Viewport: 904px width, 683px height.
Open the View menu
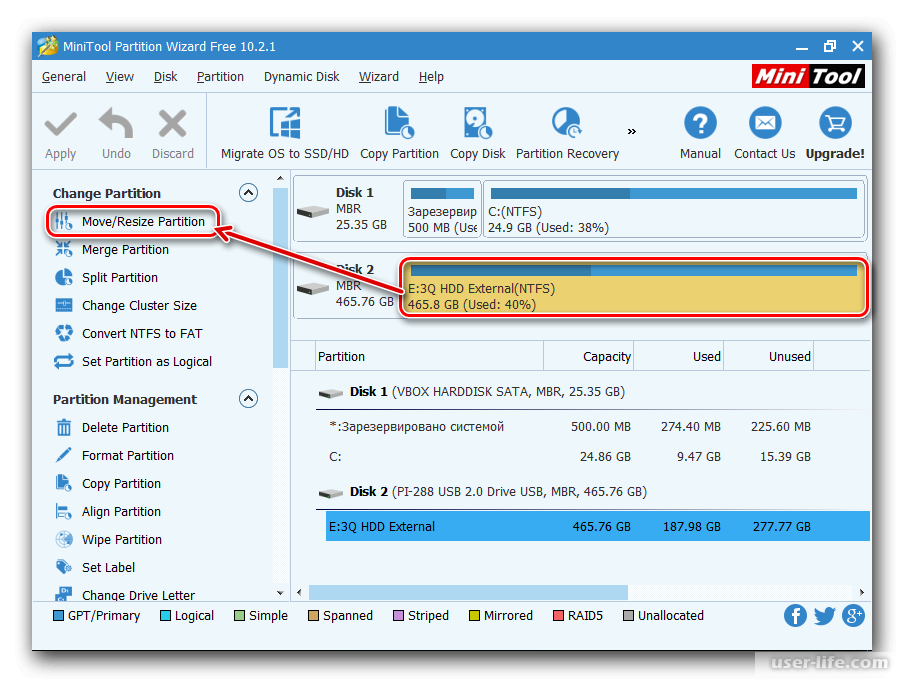(x=119, y=77)
